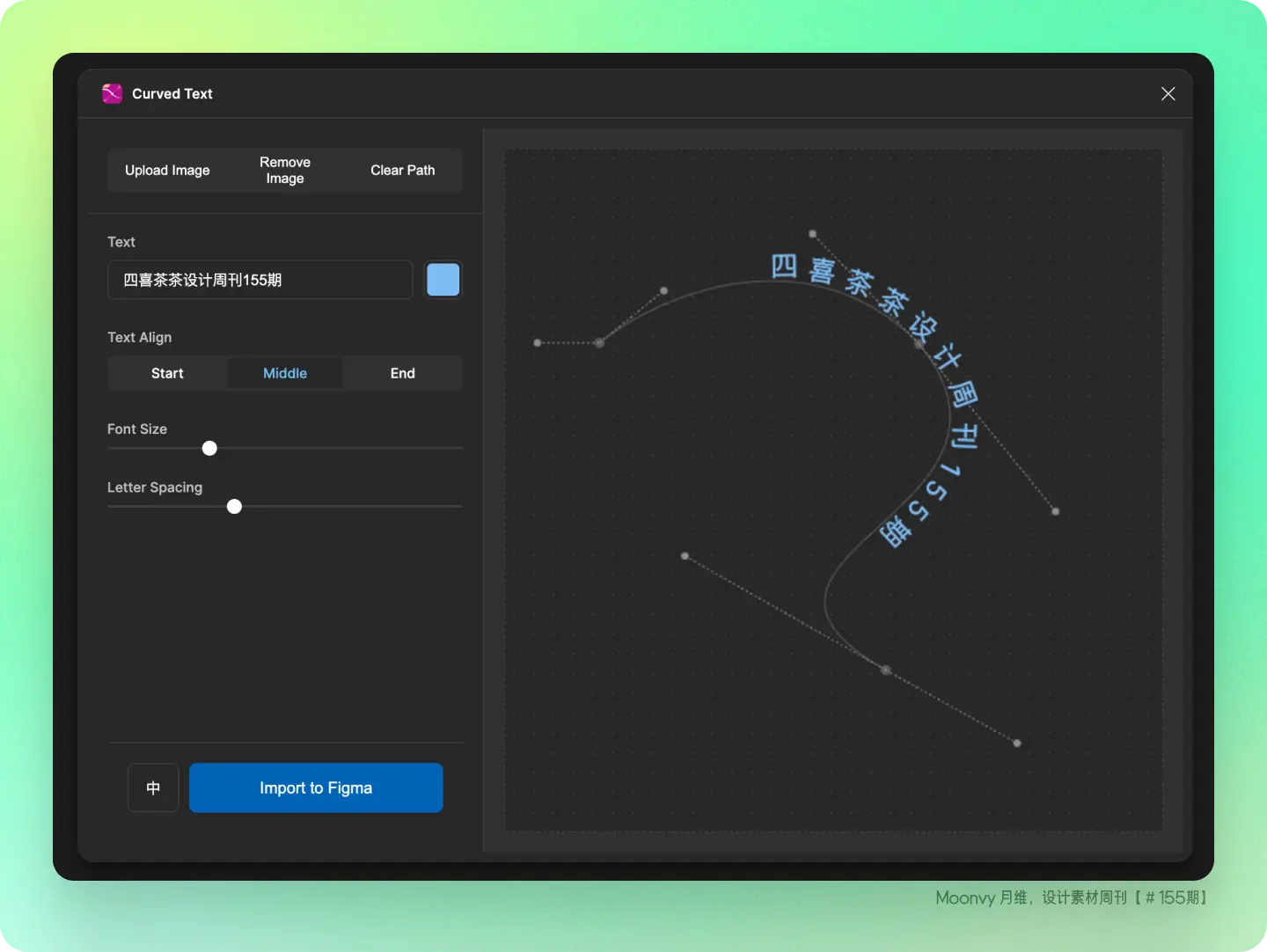Select the leftmost control handle of the path
This screenshot has width=1267, height=952.
pyautogui.click(x=538, y=342)
